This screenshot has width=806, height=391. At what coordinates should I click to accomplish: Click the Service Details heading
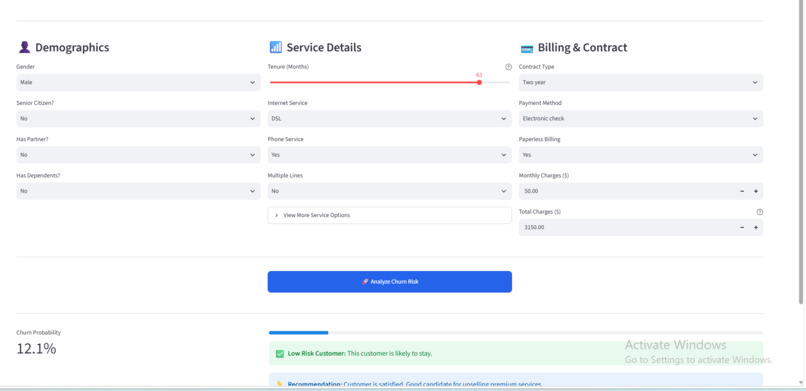pos(324,47)
